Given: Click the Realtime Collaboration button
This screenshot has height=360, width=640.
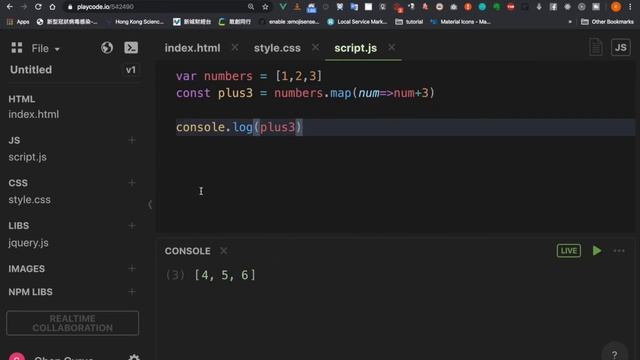Looking at the screenshot, I should pyautogui.click(x=73, y=323).
